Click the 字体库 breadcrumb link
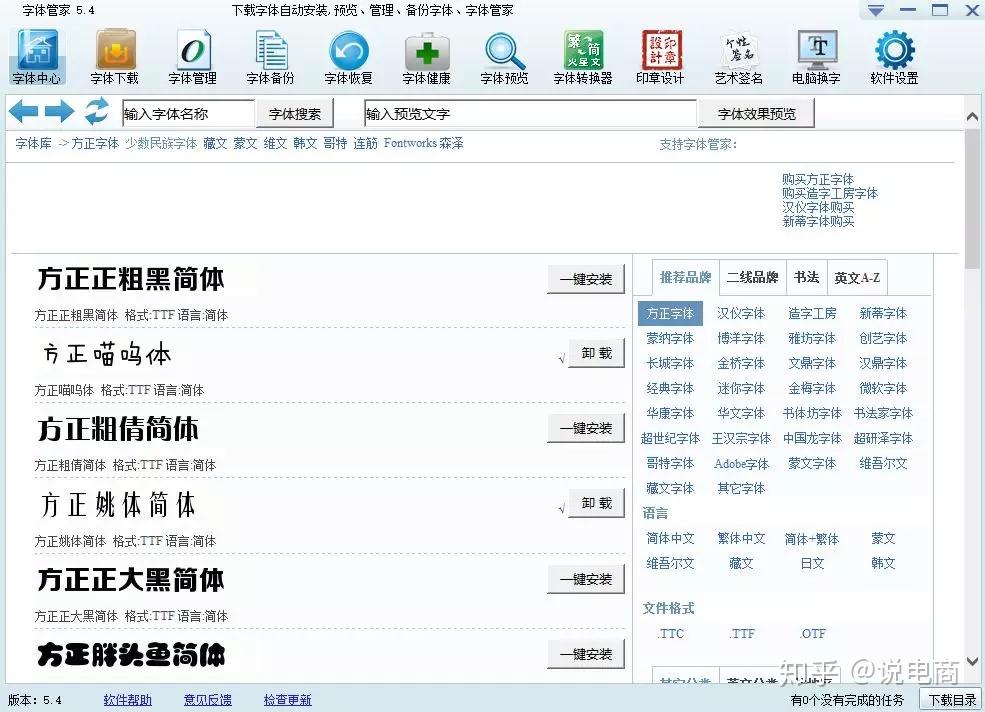985x712 pixels. [33, 143]
